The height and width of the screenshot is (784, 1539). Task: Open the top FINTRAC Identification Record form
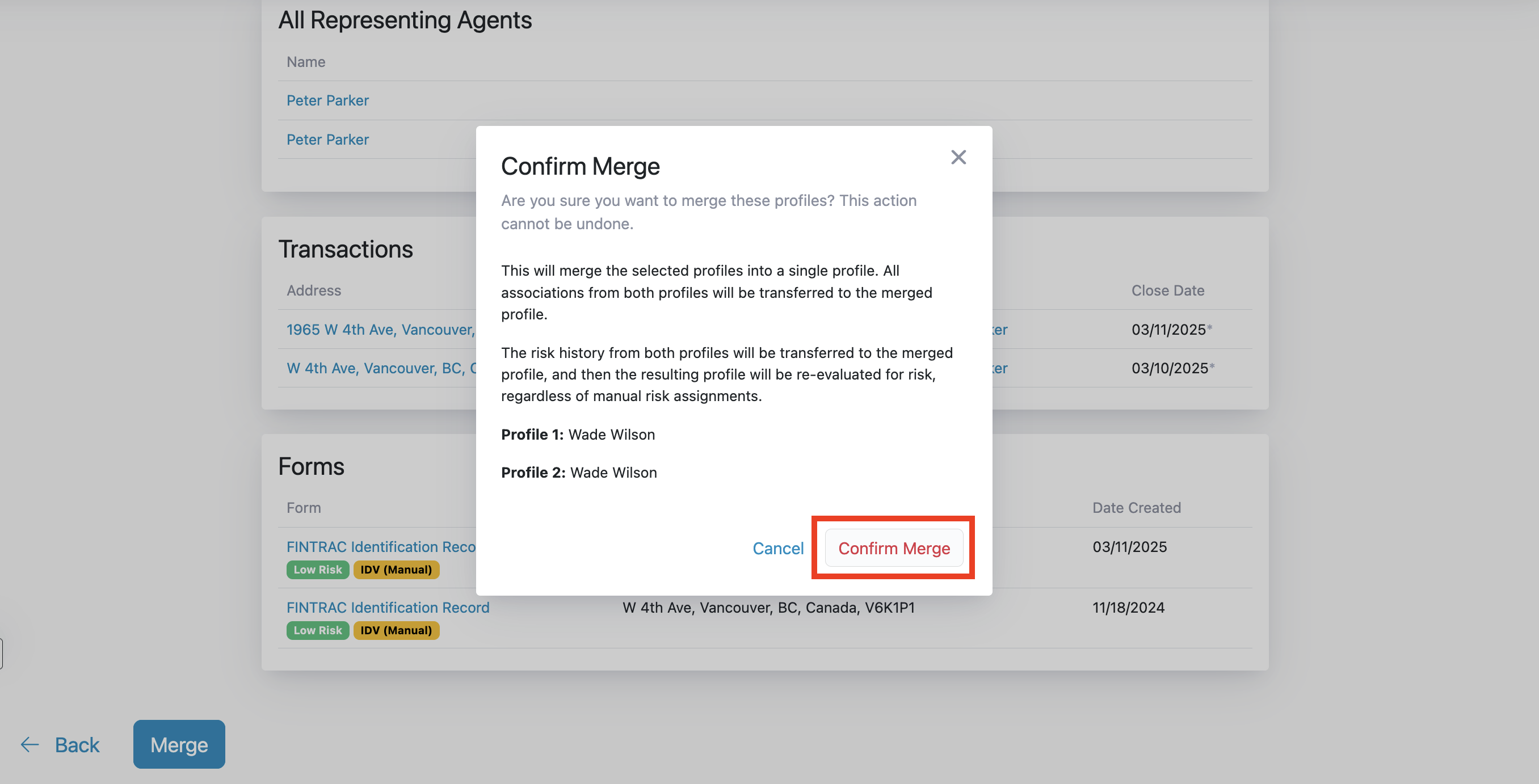(381, 546)
